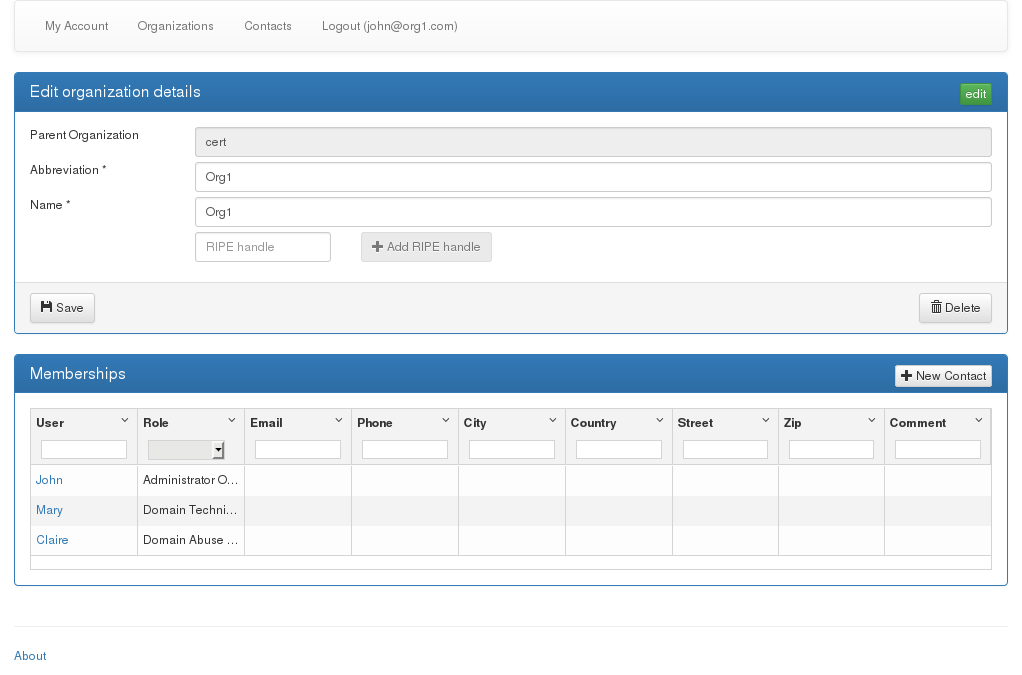The width and height of the screenshot is (1022, 675).
Task: Open the About link in footer
Action: click(30, 656)
